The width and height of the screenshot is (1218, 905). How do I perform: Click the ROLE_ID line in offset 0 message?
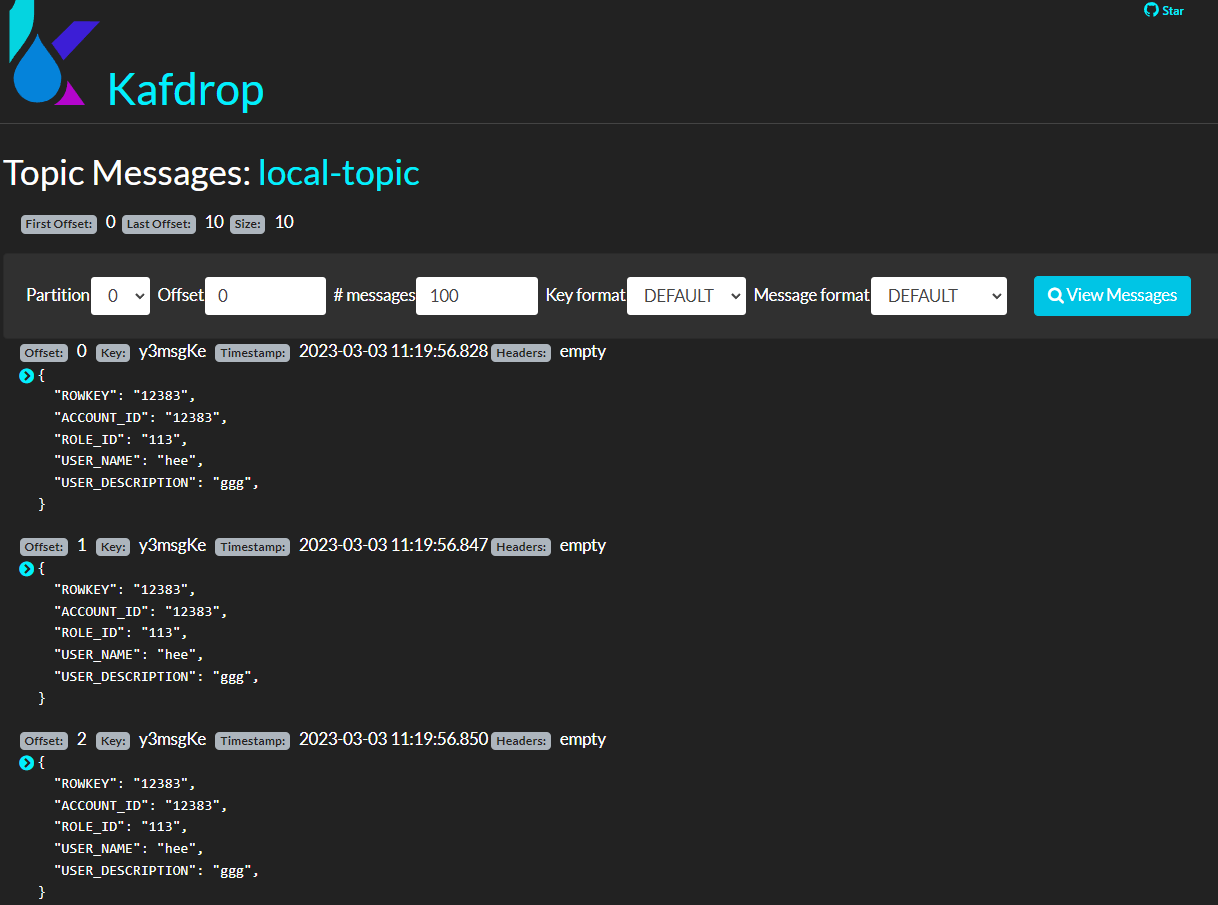[121, 439]
